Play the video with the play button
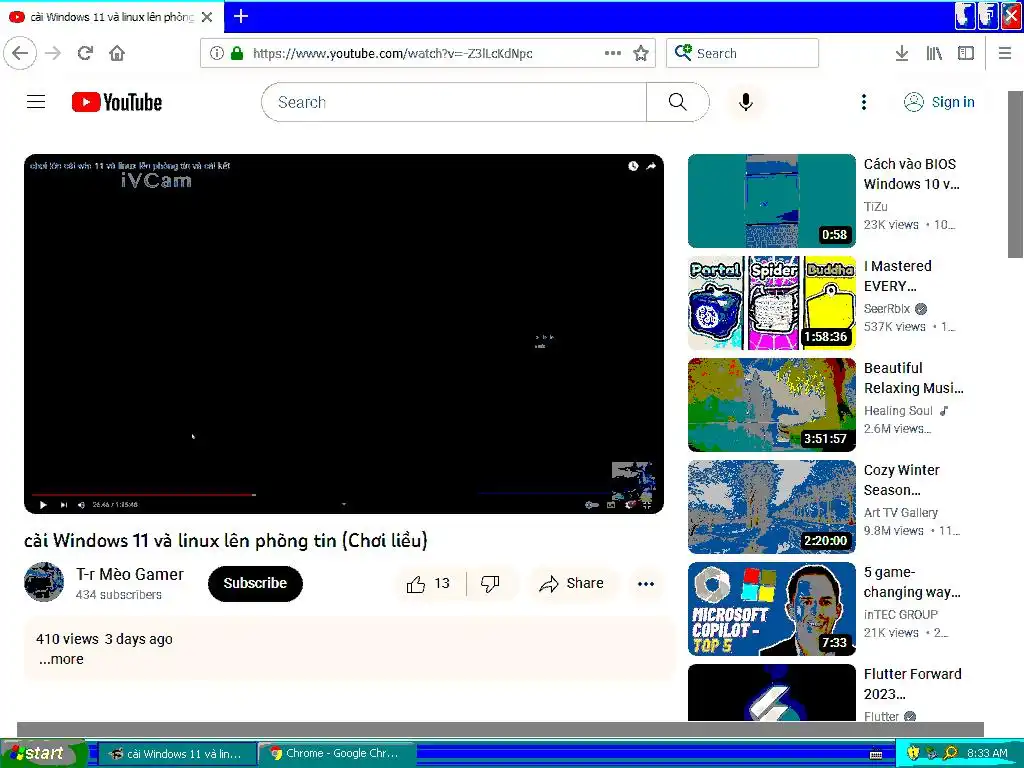Image resolution: width=1024 pixels, height=768 pixels. point(43,505)
